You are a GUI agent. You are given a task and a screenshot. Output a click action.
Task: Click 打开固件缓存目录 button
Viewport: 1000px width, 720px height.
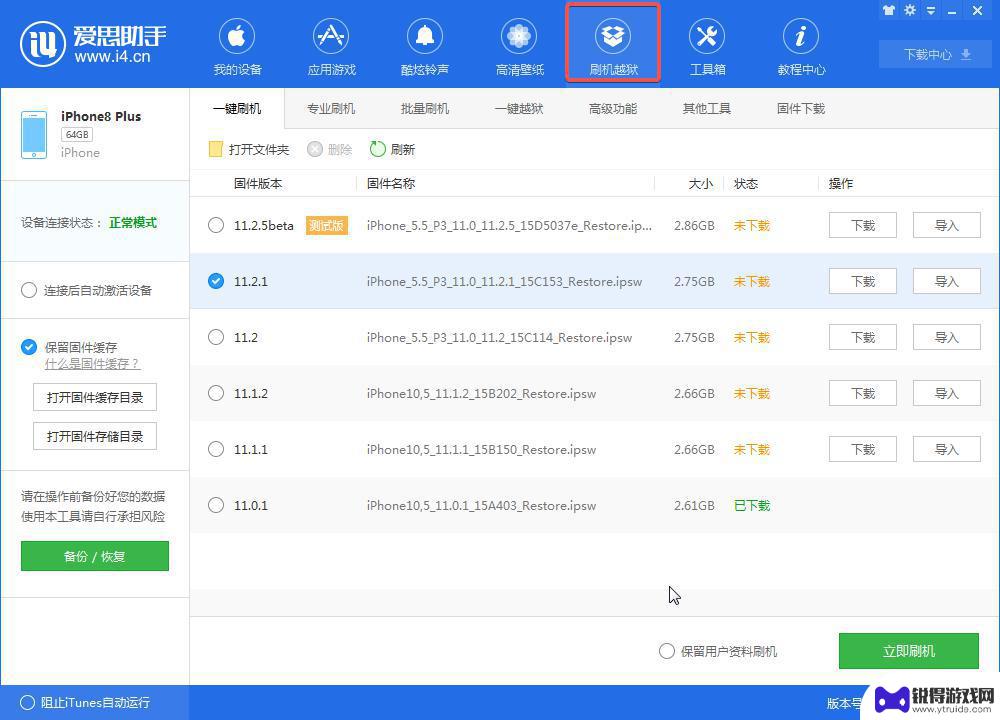[94, 397]
